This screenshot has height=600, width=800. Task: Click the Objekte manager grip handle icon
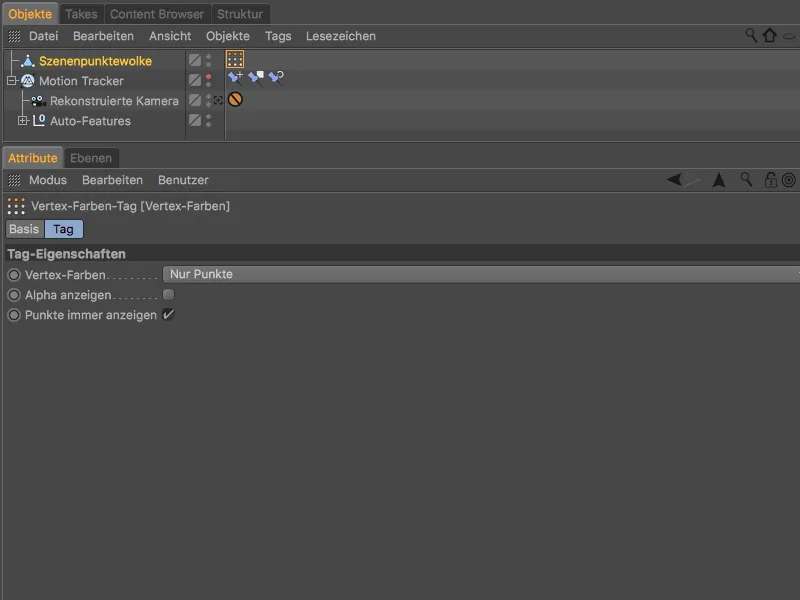coord(14,36)
